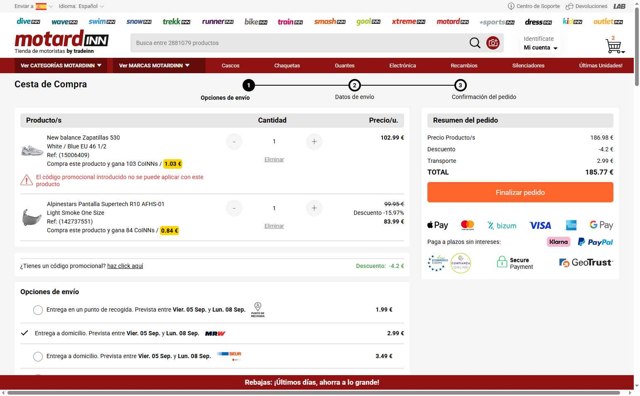Open Centro de Soporte link
Image resolution: width=640 pixels, height=396 pixels.
533,6
